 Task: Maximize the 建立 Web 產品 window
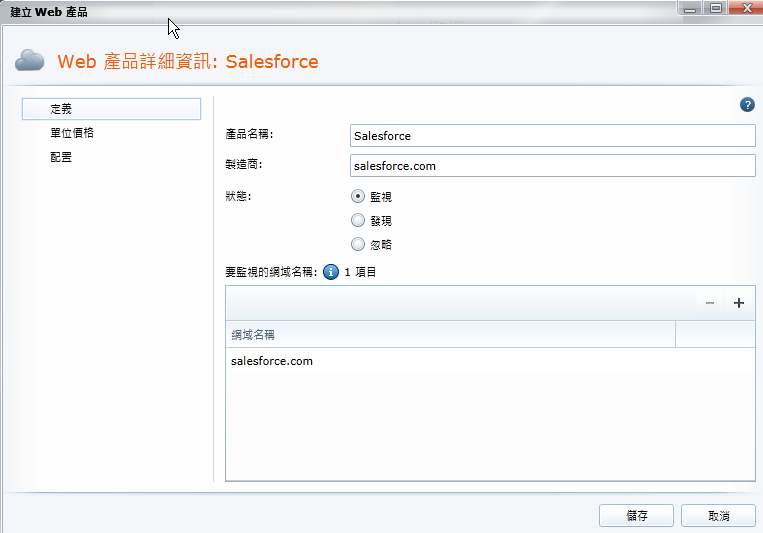716,8
